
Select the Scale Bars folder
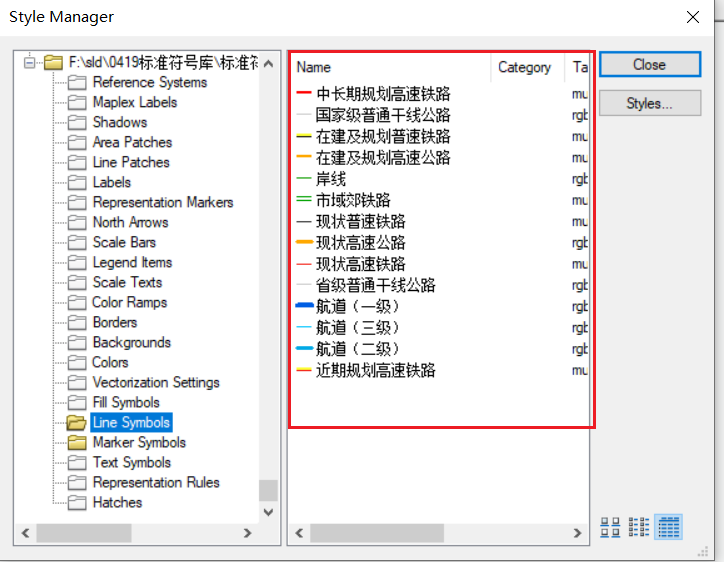pyautogui.click(x=124, y=242)
